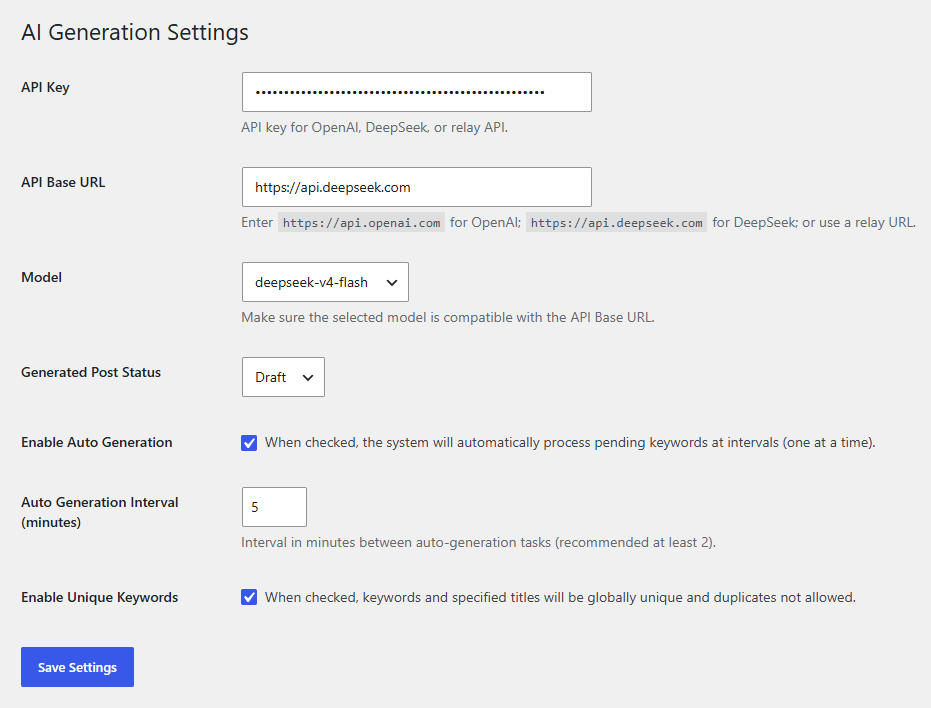Open the Model dropdown showing deepseek-v4-flash
The height and width of the screenshot is (708, 931).
click(325, 282)
